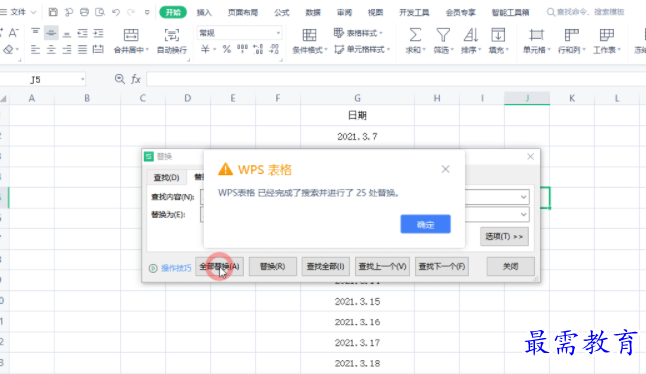Redo the last undone action
646x374 pixels.
click(131, 12)
